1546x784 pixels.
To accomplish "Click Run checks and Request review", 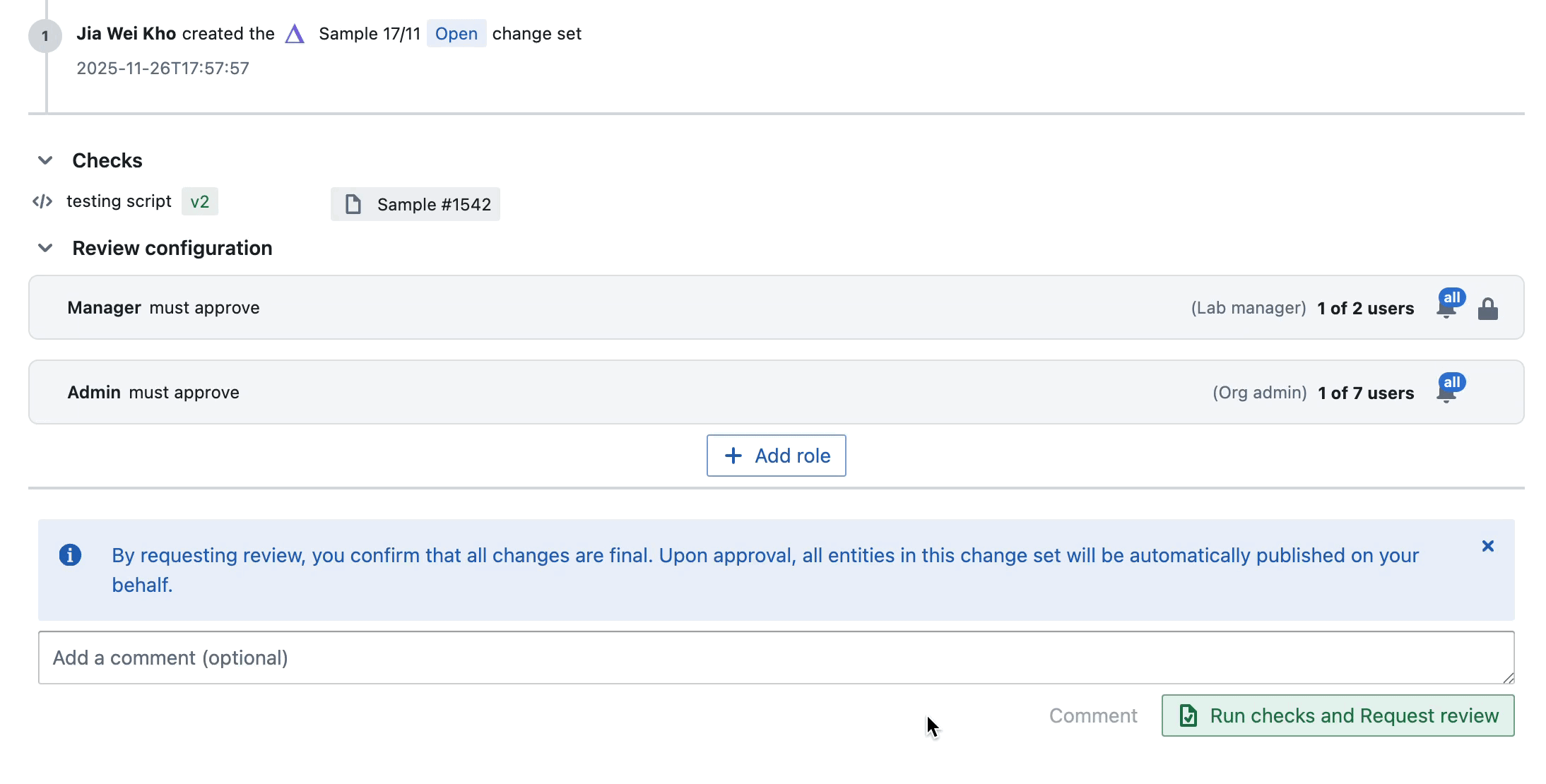I will point(1335,715).
